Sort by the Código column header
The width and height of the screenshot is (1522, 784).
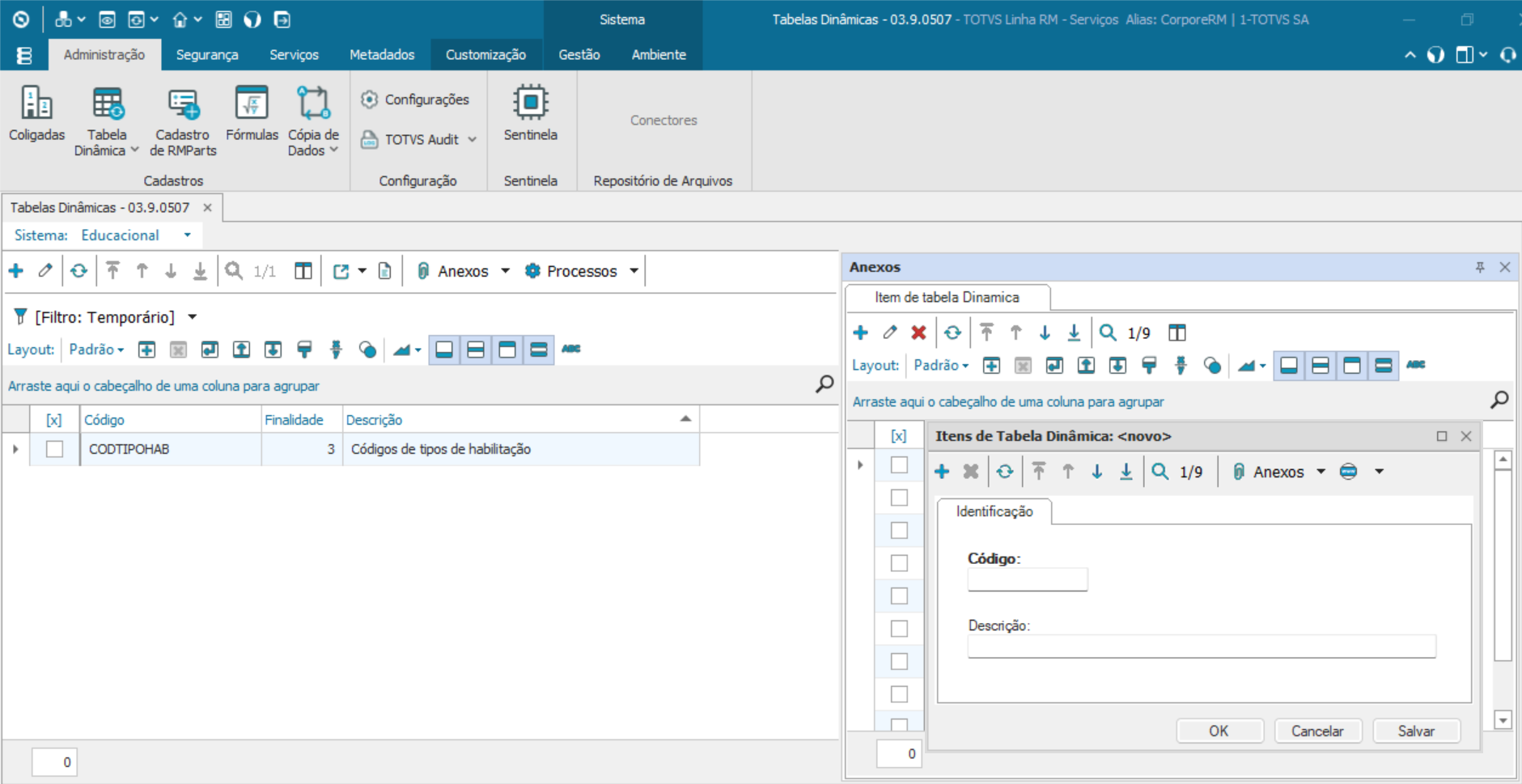tap(170, 420)
